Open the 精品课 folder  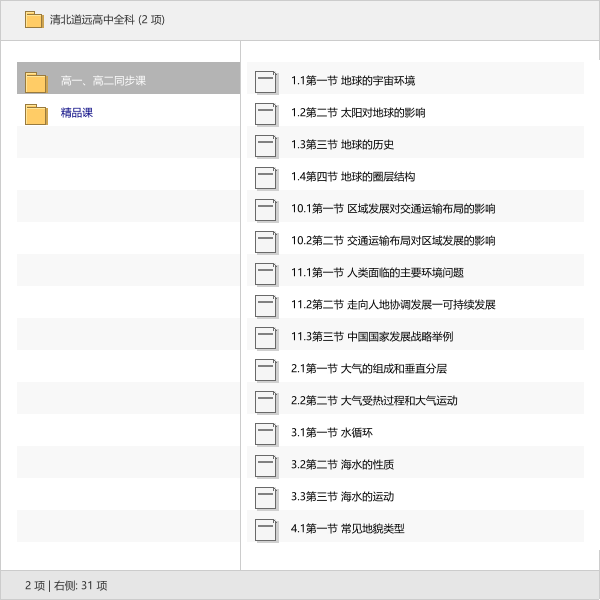[x=77, y=113]
